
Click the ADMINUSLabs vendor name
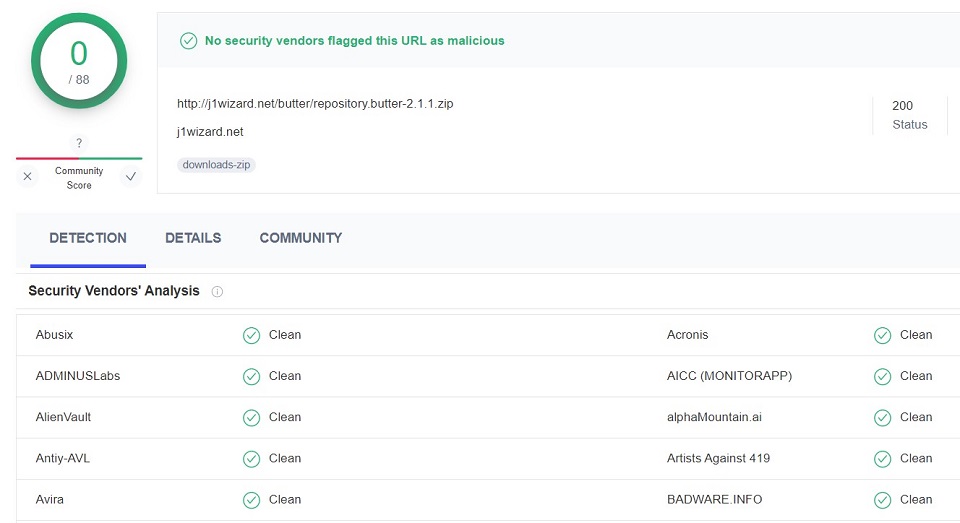point(78,376)
